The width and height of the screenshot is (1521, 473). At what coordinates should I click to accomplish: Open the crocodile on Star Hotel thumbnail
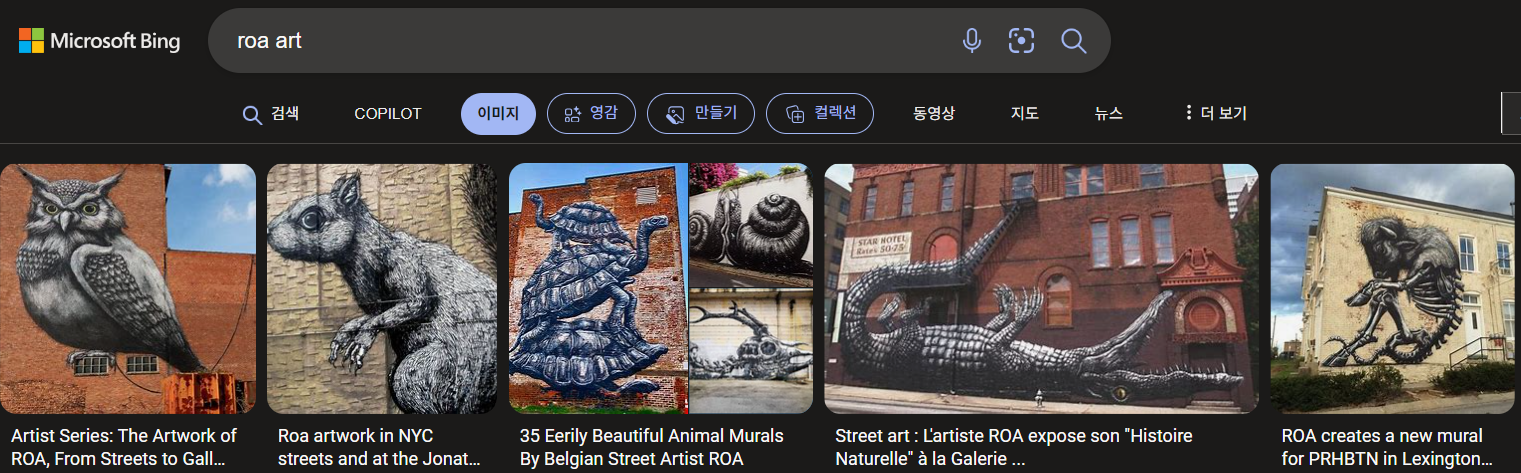(x=1041, y=289)
